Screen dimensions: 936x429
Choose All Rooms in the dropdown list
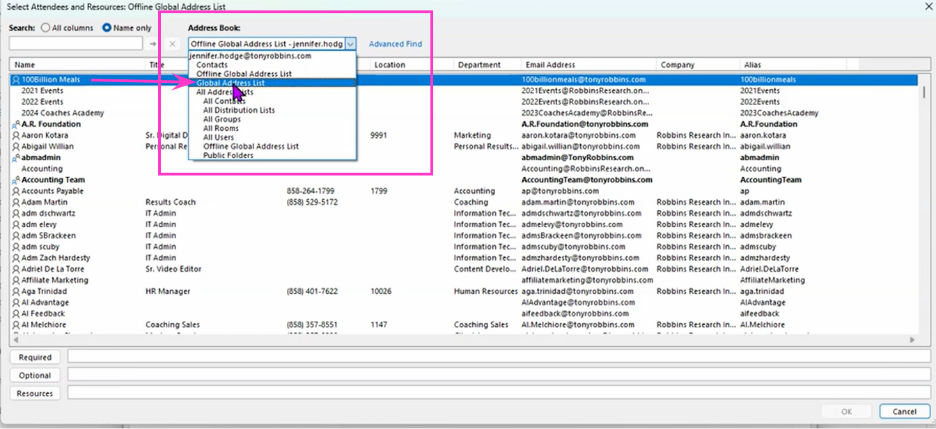tap(221, 128)
